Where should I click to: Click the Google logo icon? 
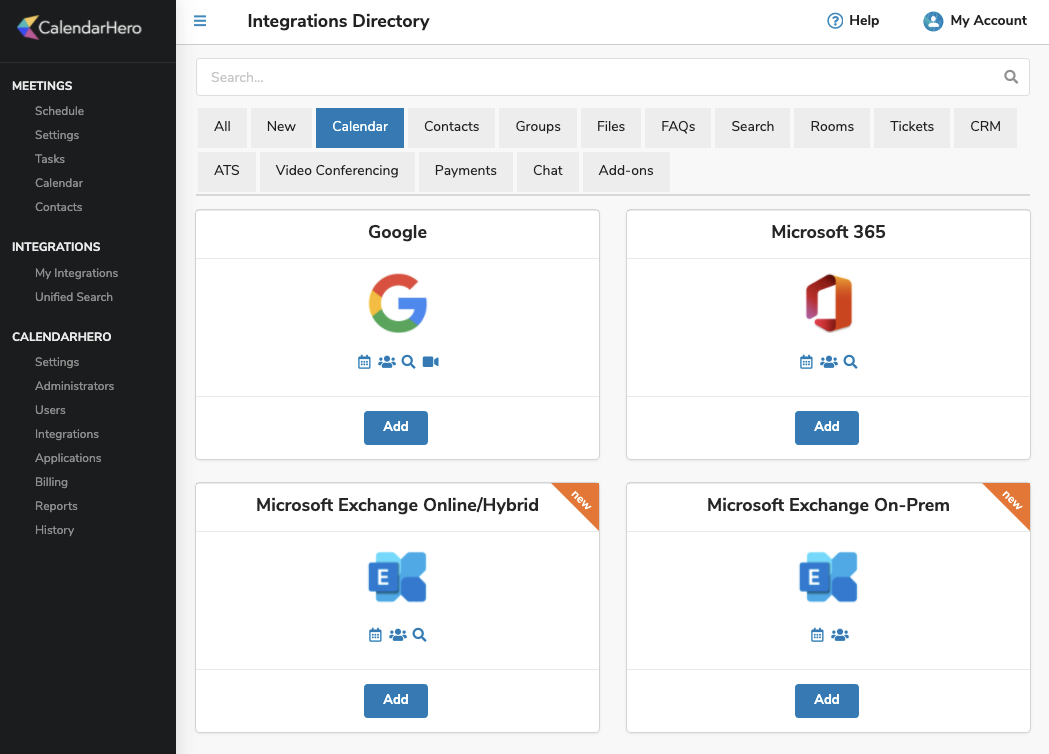click(x=398, y=303)
